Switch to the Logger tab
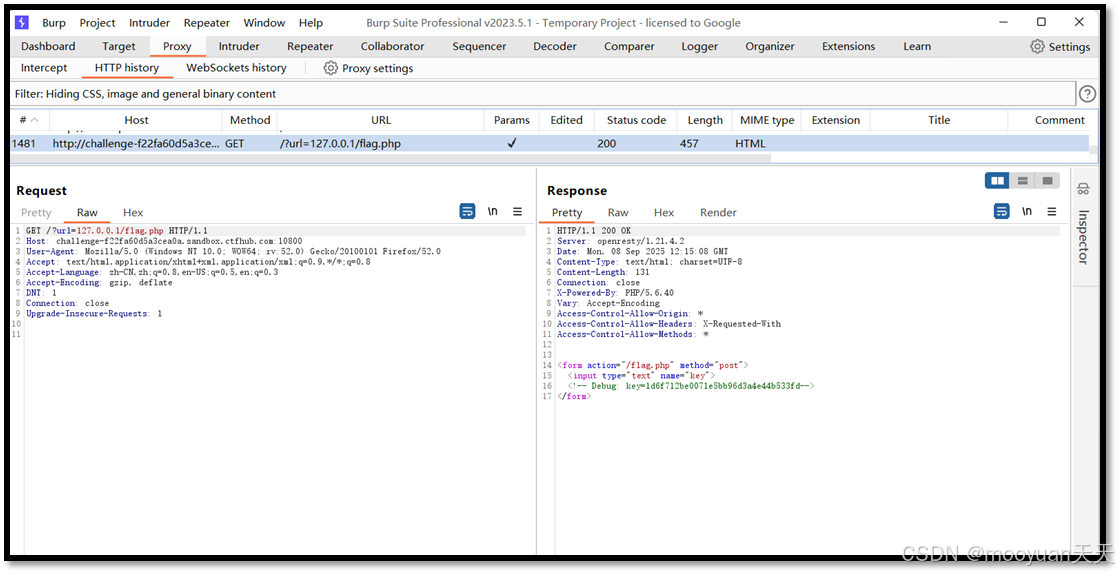1119x574 pixels. coord(699,46)
